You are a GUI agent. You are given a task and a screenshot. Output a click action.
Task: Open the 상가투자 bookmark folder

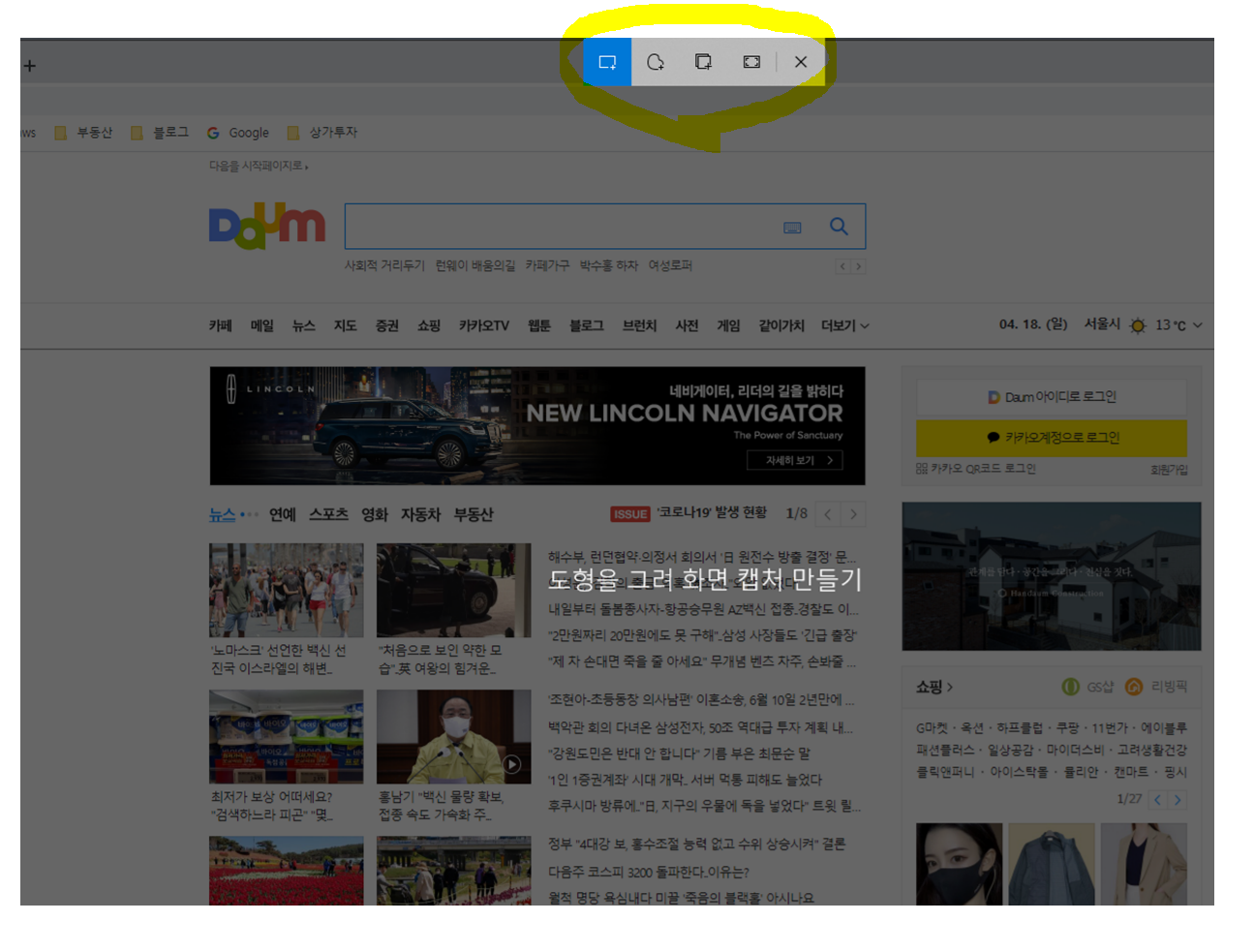pyautogui.click(x=322, y=133)
